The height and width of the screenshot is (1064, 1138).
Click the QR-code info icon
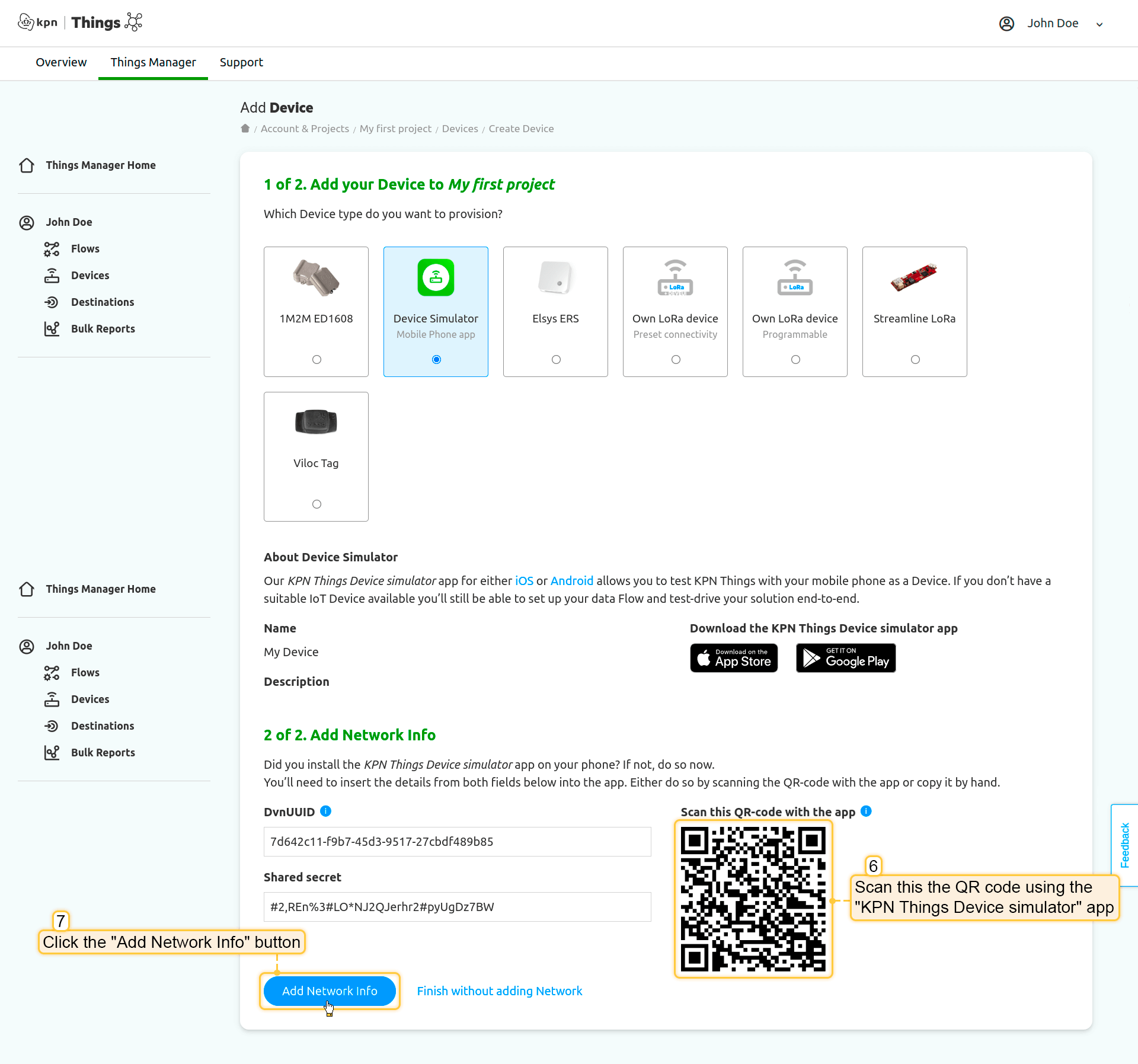click(866, 811)
